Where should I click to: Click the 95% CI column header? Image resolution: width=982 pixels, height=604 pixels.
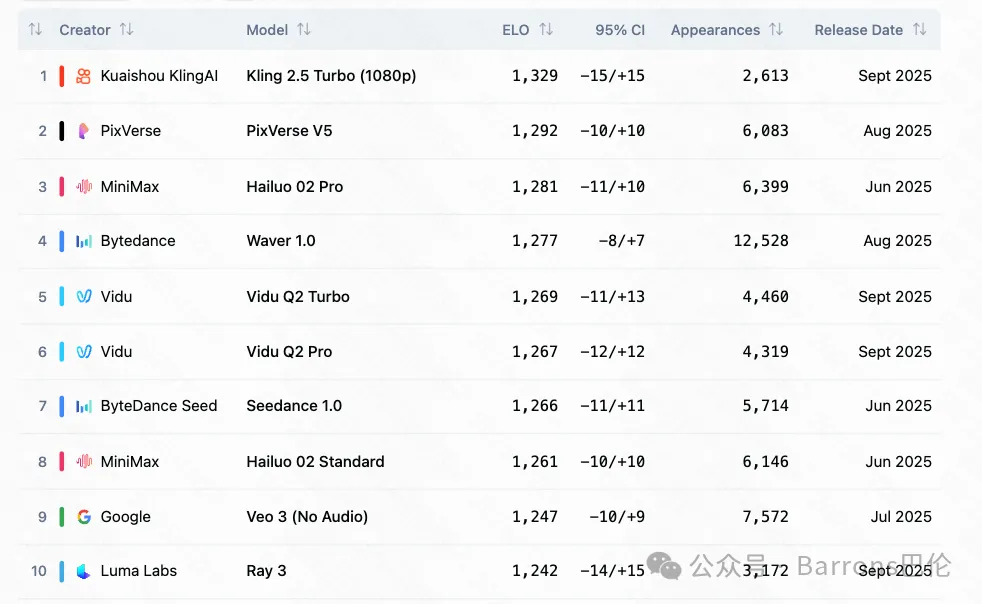pos(619,30)
